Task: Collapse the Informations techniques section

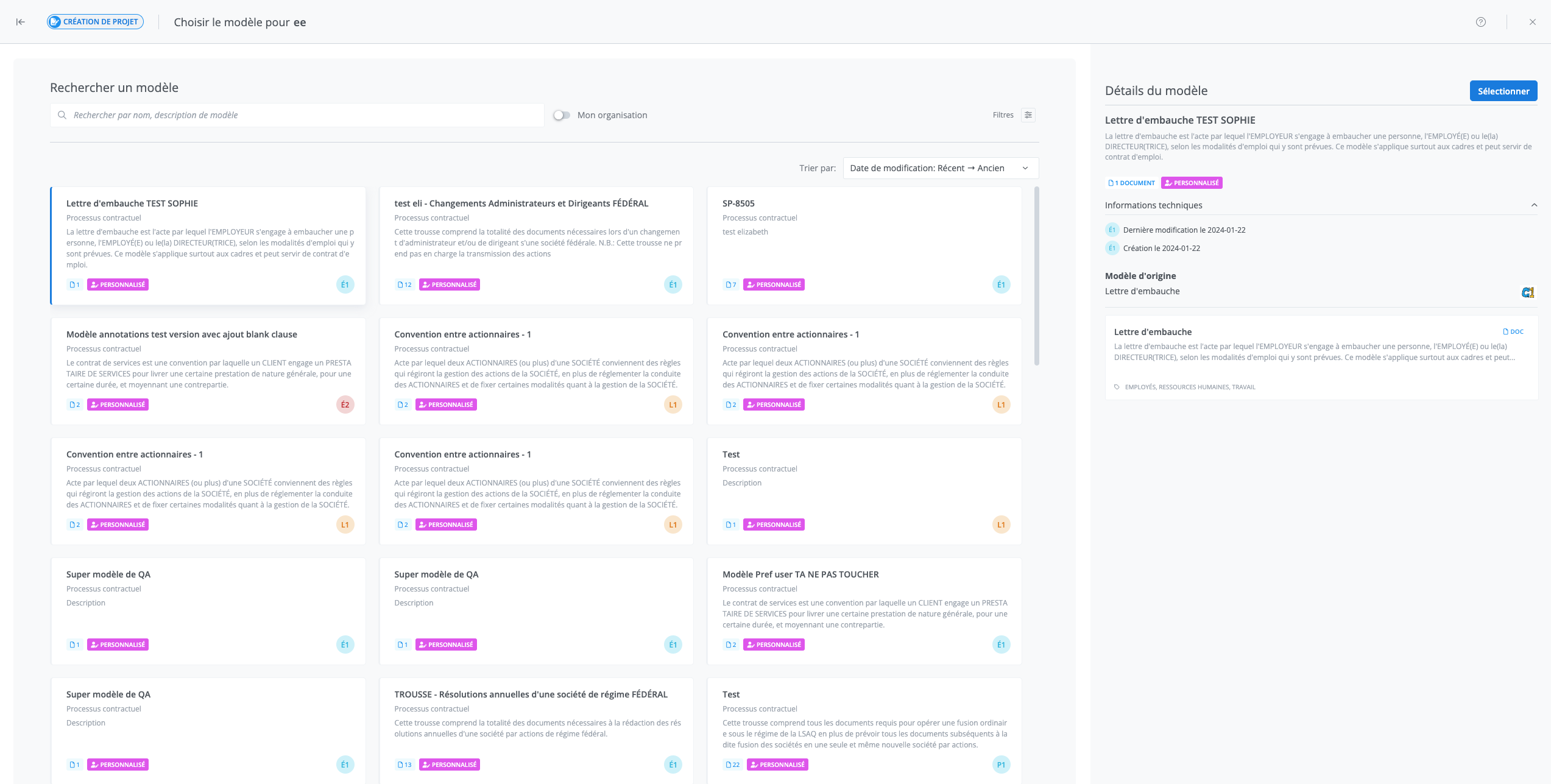Action: [x=1534, y=205]
